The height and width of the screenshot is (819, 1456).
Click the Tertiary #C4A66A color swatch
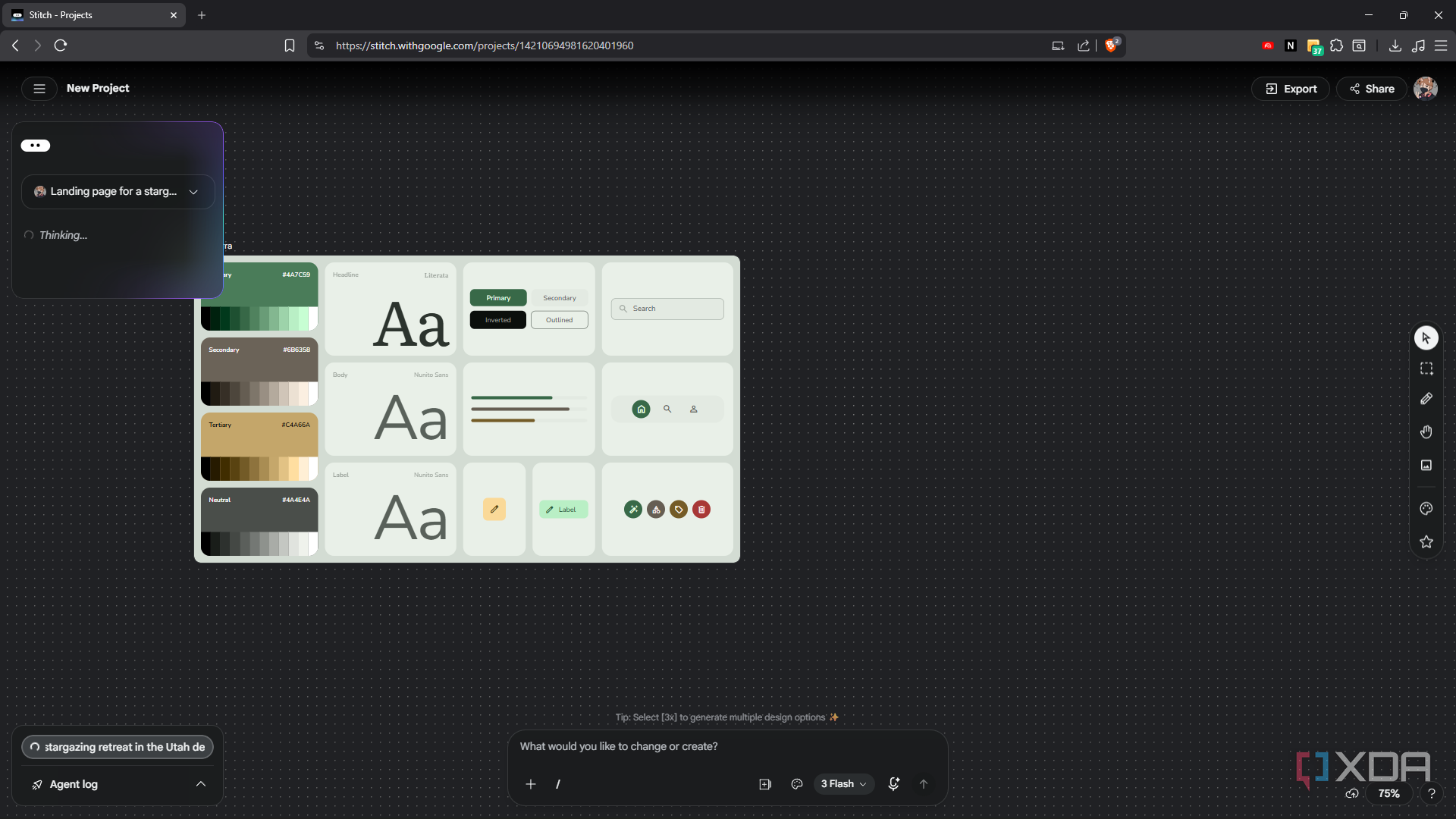259,447
